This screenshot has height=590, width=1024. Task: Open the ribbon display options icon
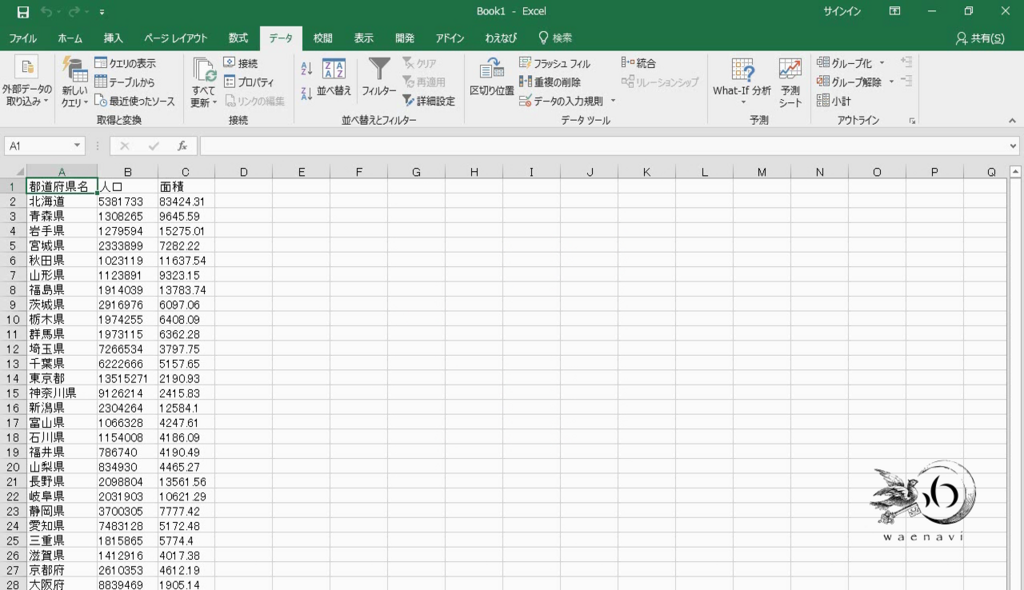[895, 12]
